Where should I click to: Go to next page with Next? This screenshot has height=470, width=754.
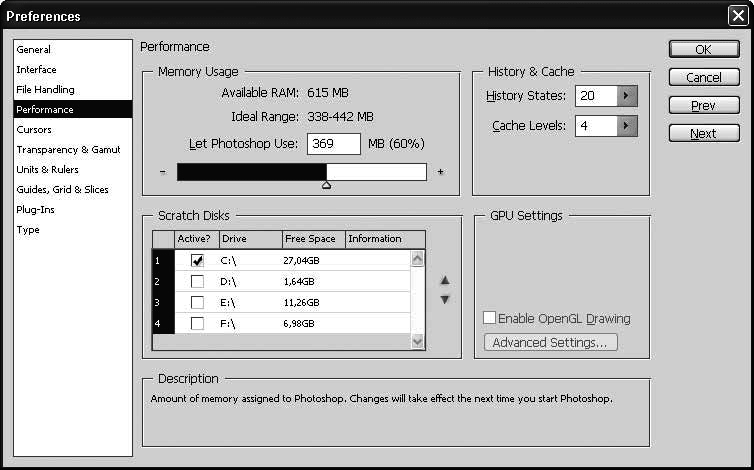tap(704, 133)
